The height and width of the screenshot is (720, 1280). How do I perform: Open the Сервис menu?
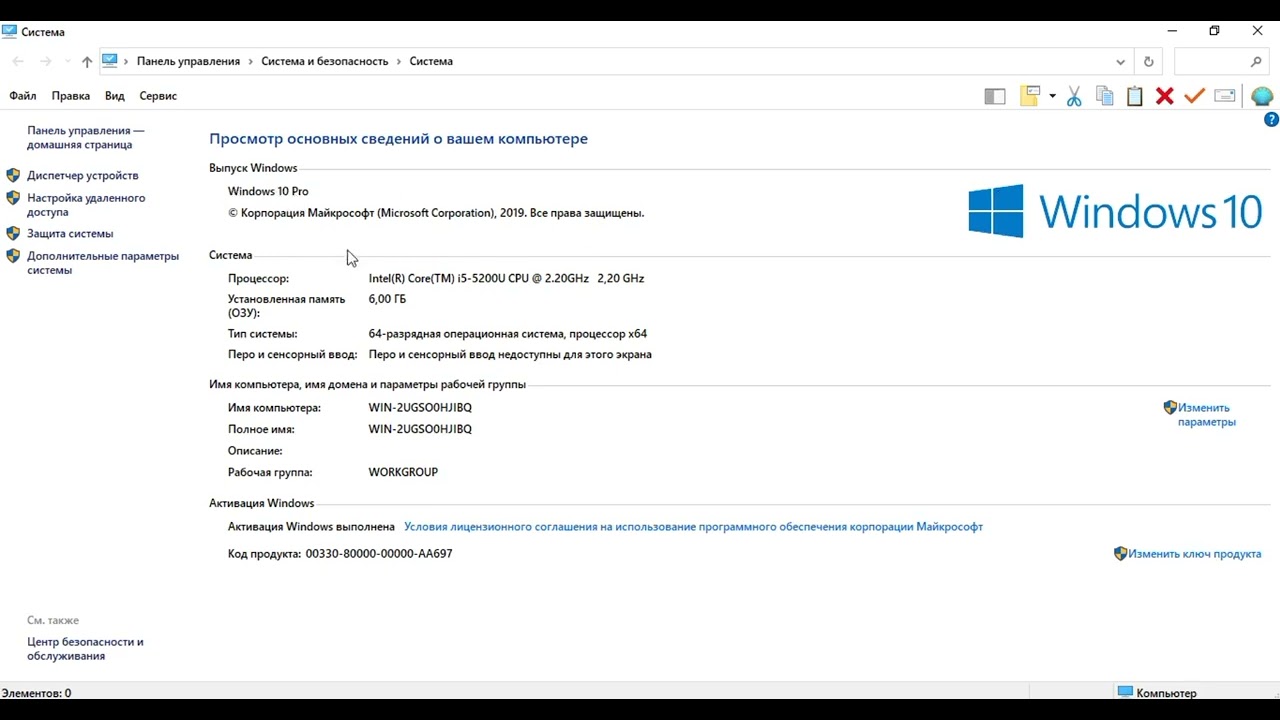(158, 96)
